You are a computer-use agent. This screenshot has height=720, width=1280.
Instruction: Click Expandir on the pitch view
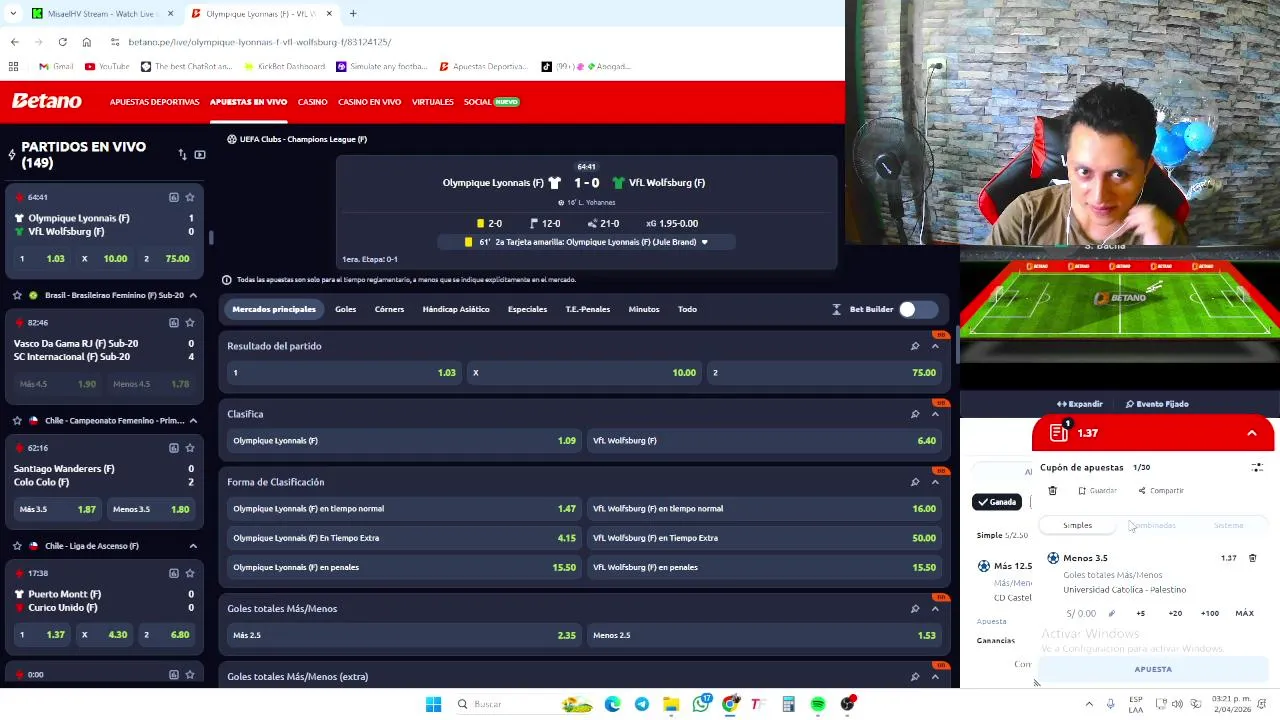(1080, 404)
